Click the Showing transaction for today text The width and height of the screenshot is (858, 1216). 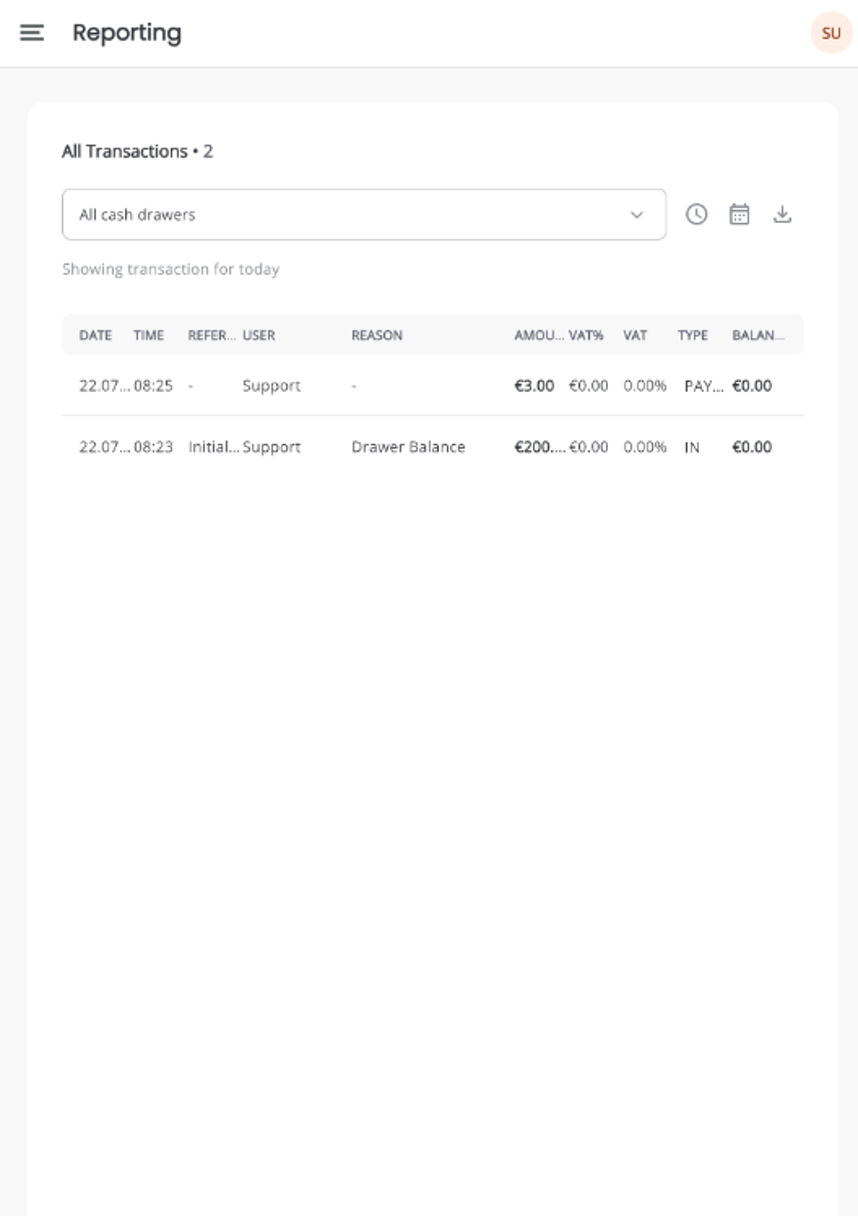coord(171,269)
